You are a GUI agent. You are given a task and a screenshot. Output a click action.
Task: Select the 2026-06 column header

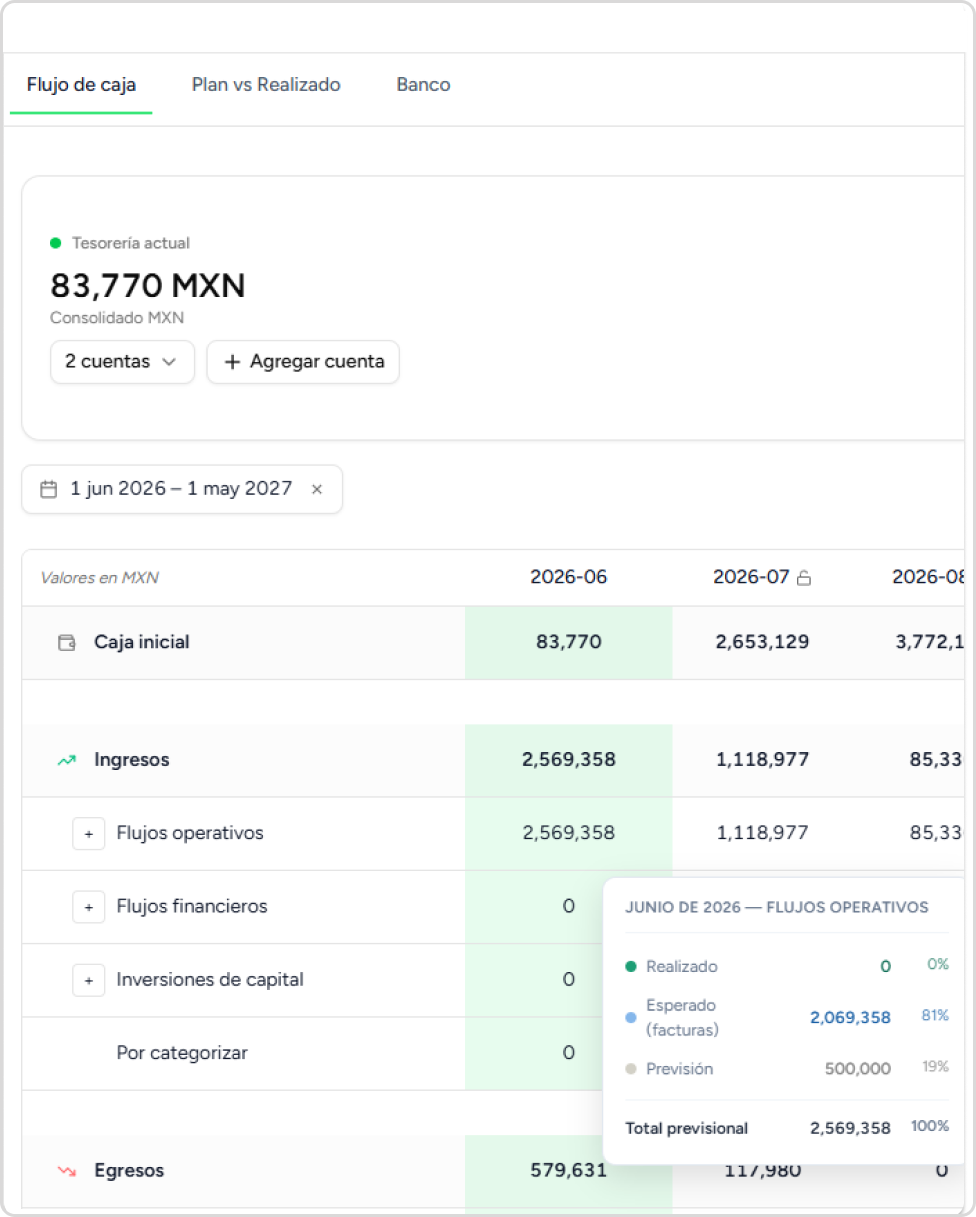coord(568,577)
